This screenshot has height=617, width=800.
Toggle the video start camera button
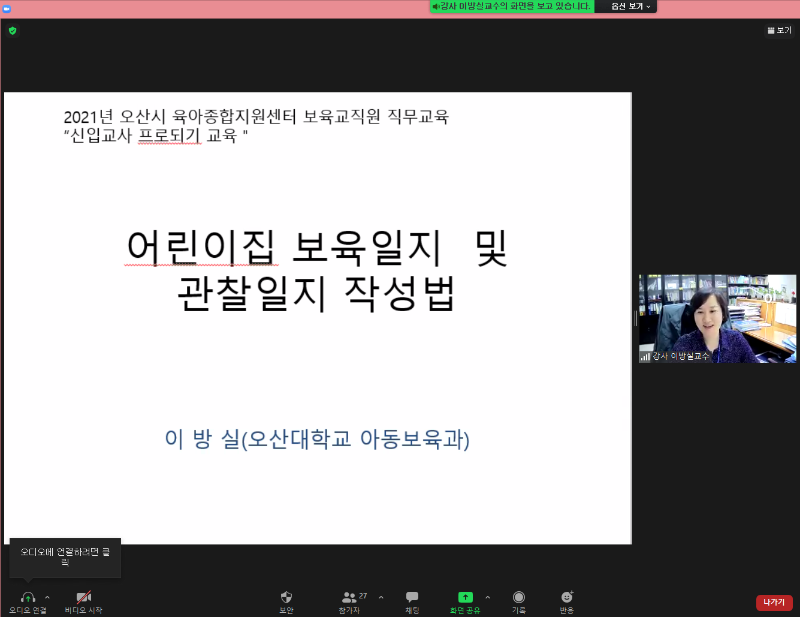click(84, 597)
